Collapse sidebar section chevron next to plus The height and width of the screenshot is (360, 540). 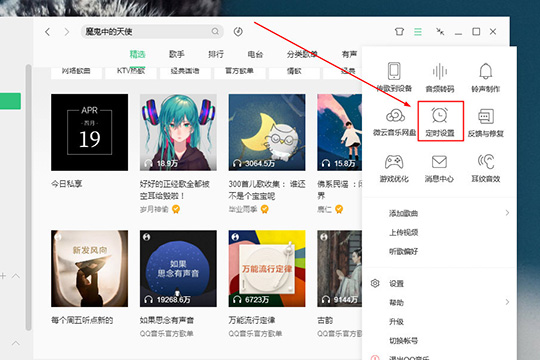coord(16,276)
